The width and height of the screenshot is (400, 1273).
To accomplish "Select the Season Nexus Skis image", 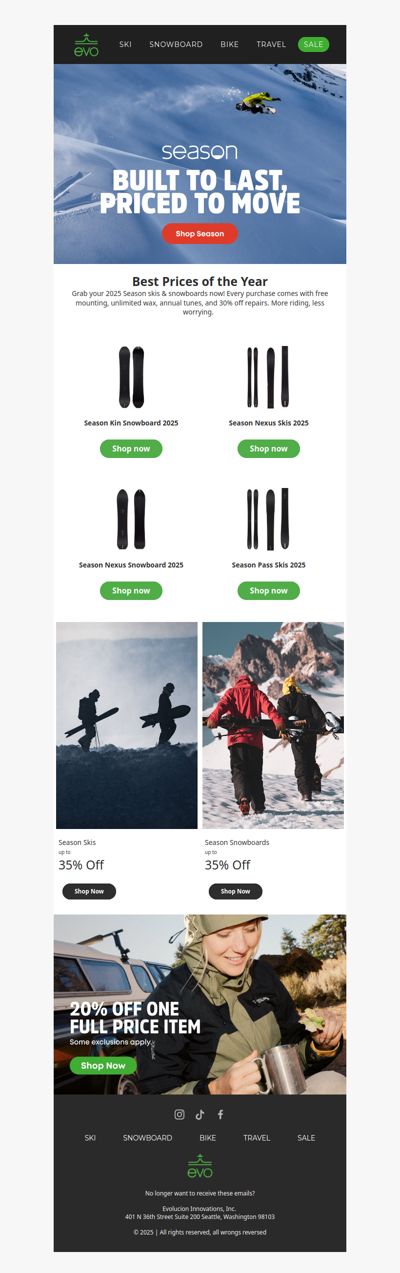I will point(268,376).
